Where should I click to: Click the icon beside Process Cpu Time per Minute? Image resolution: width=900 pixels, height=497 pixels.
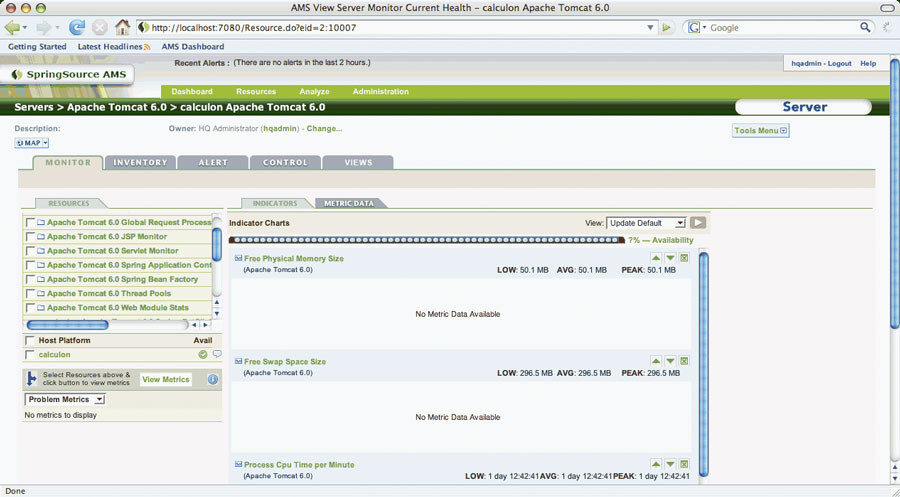coord(239,464)
